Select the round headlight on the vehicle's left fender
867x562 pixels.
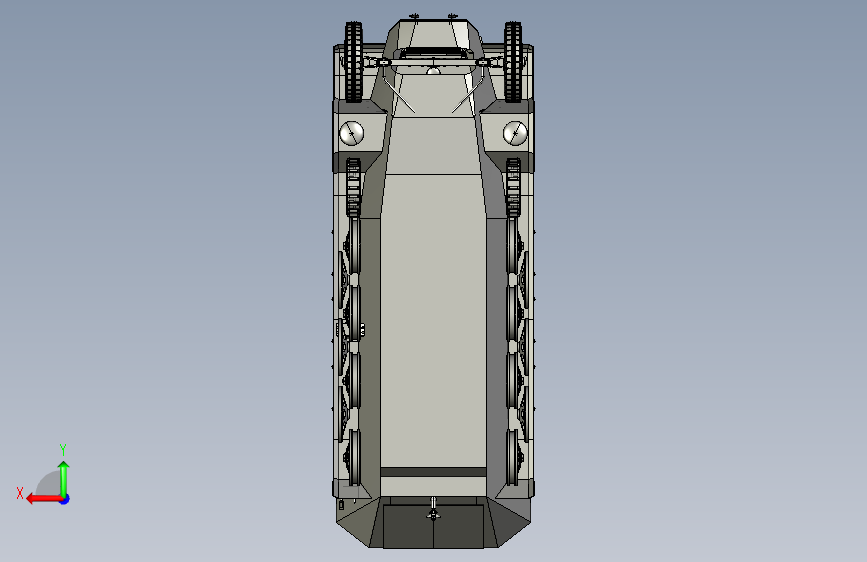point(351,133)
